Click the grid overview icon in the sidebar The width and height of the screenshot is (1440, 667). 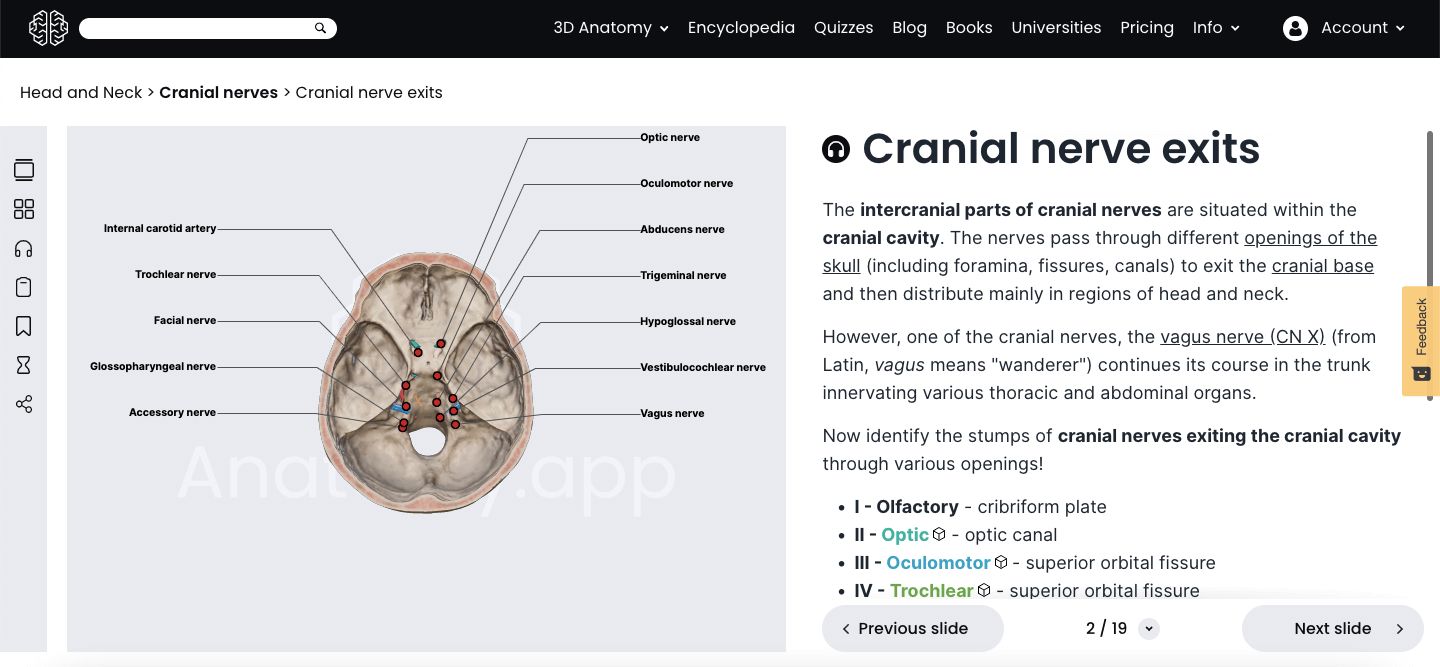(24, 209)
